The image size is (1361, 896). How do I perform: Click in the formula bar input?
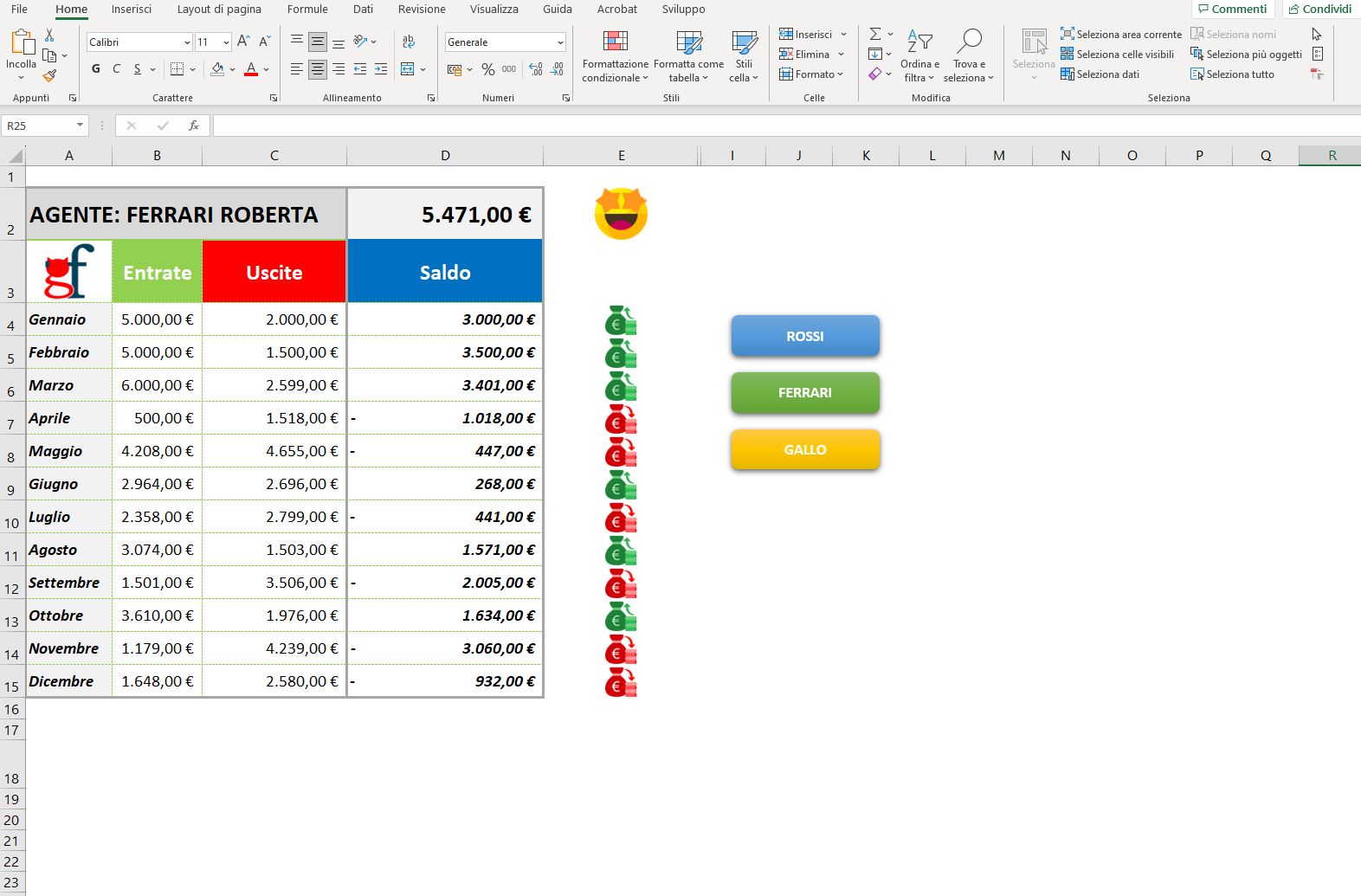(786, 126)
